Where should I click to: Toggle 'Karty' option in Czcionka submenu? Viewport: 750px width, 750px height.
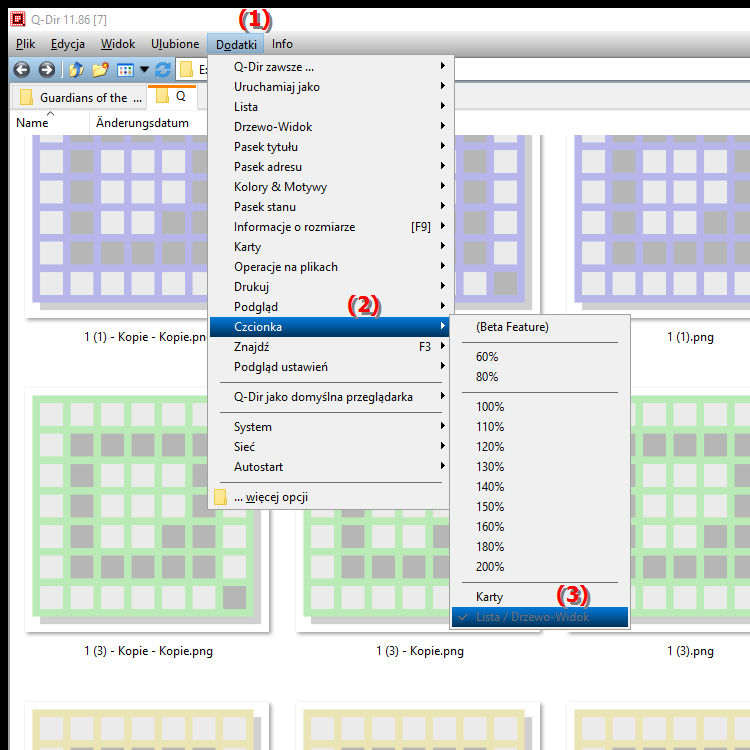(540, 597)
